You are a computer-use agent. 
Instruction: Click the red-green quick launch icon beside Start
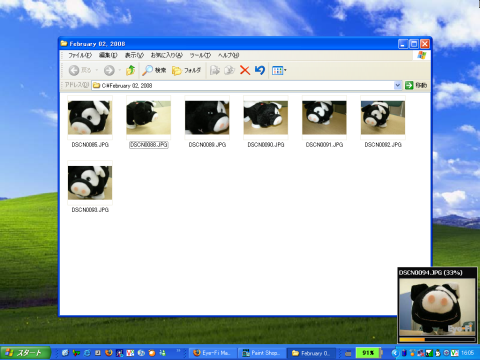(76, 353)
